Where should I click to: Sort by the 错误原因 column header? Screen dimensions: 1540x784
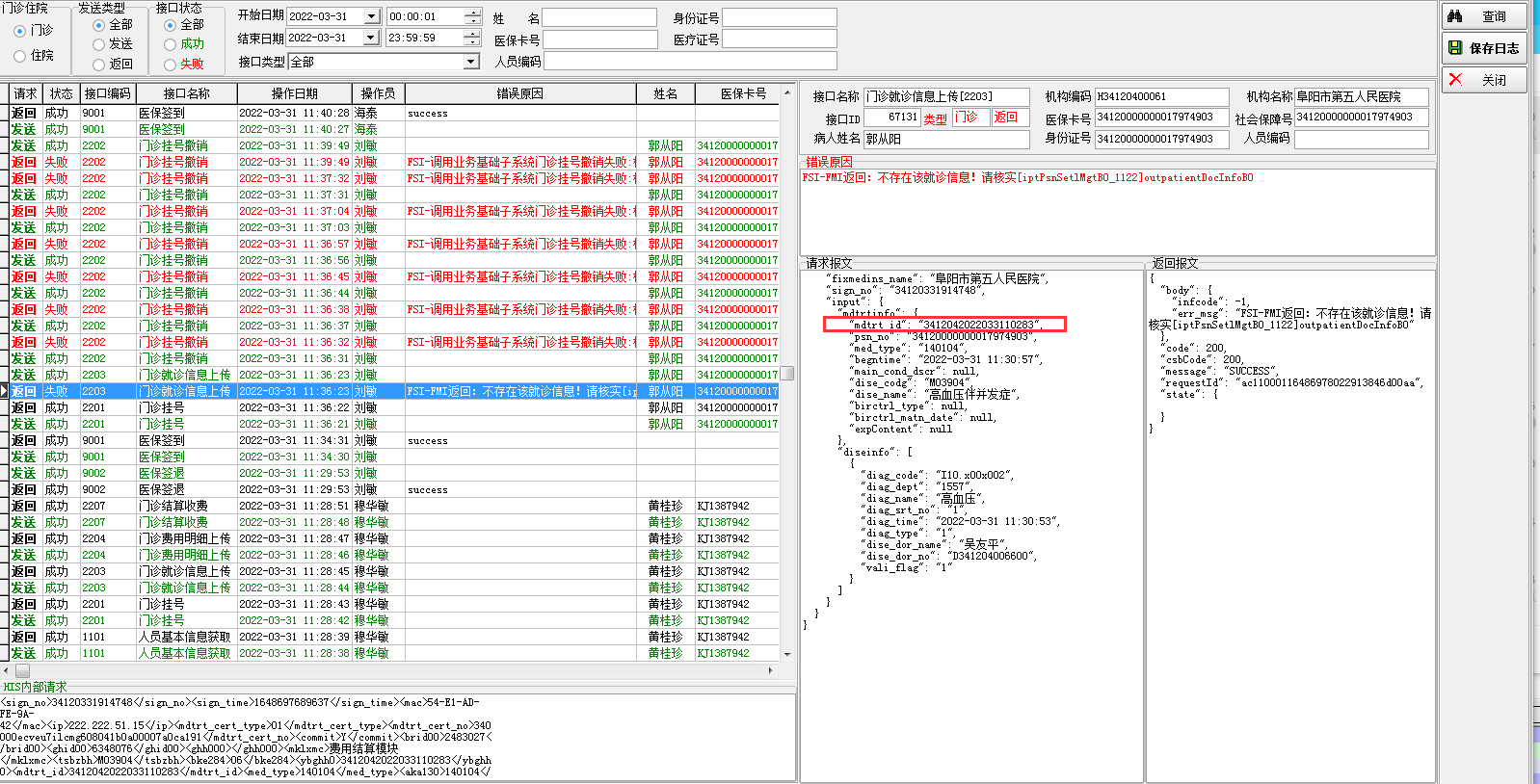click(x=520, y=93)
